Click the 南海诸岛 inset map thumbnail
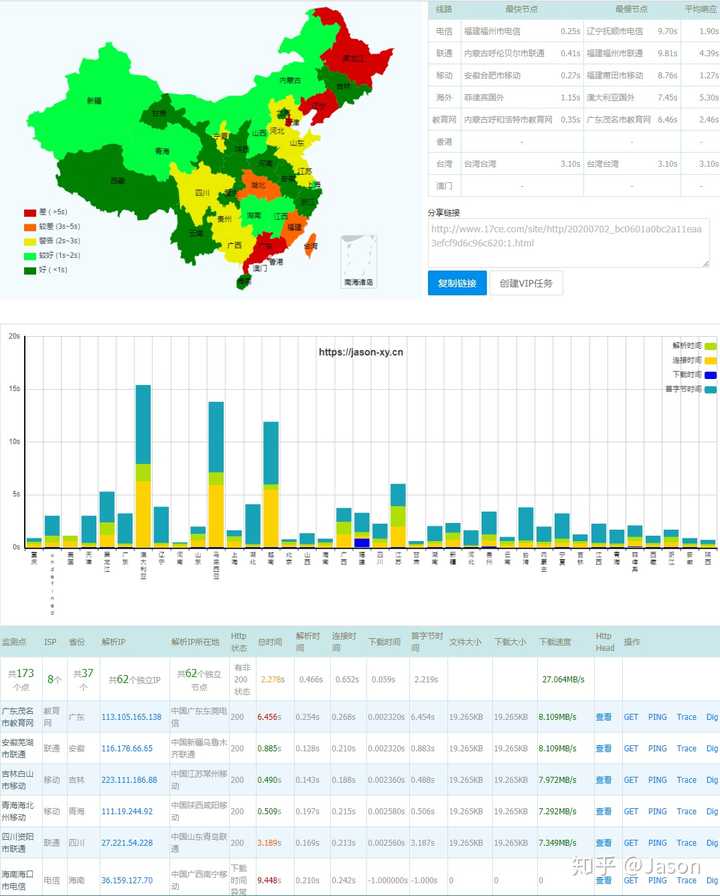Viewport: 720px width, 896px height. point(357,261)
